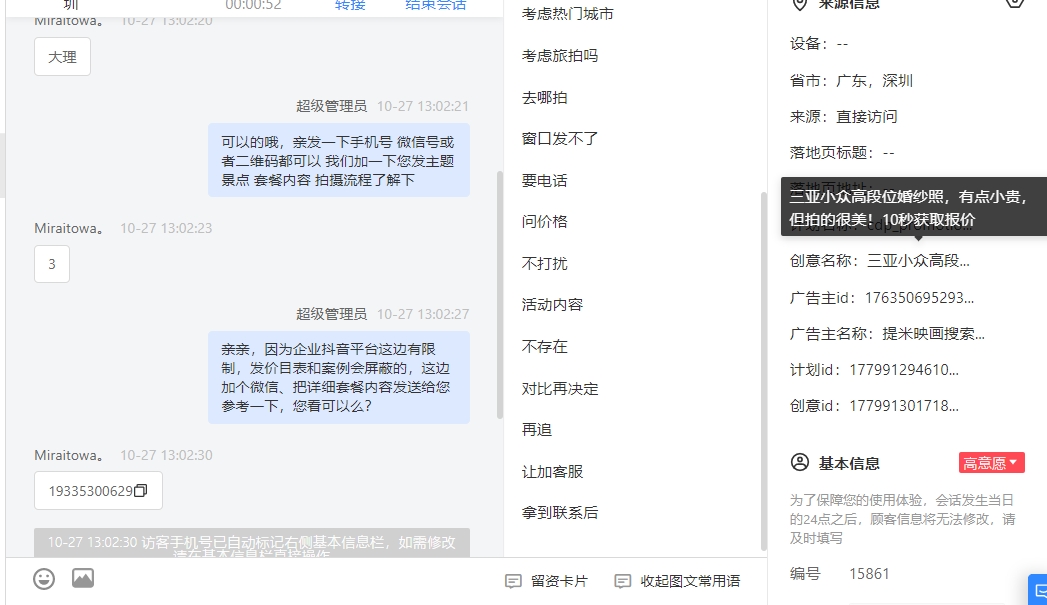Open the emoji picker in chat input
The height and width of the screenshot is (605, 1047).
44,578
